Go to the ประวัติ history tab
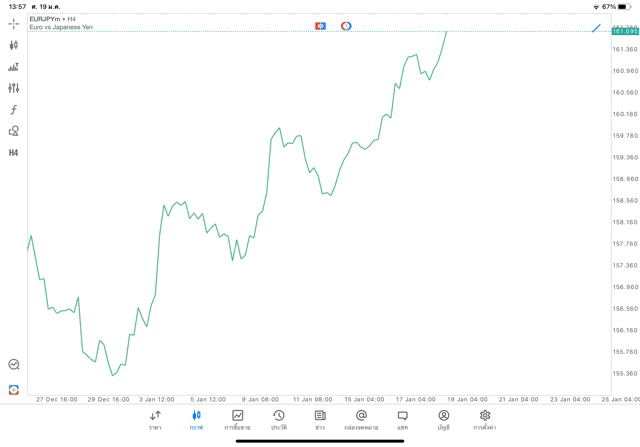The image size is (640, 447). pyautogui.click(x=279, y=420)
